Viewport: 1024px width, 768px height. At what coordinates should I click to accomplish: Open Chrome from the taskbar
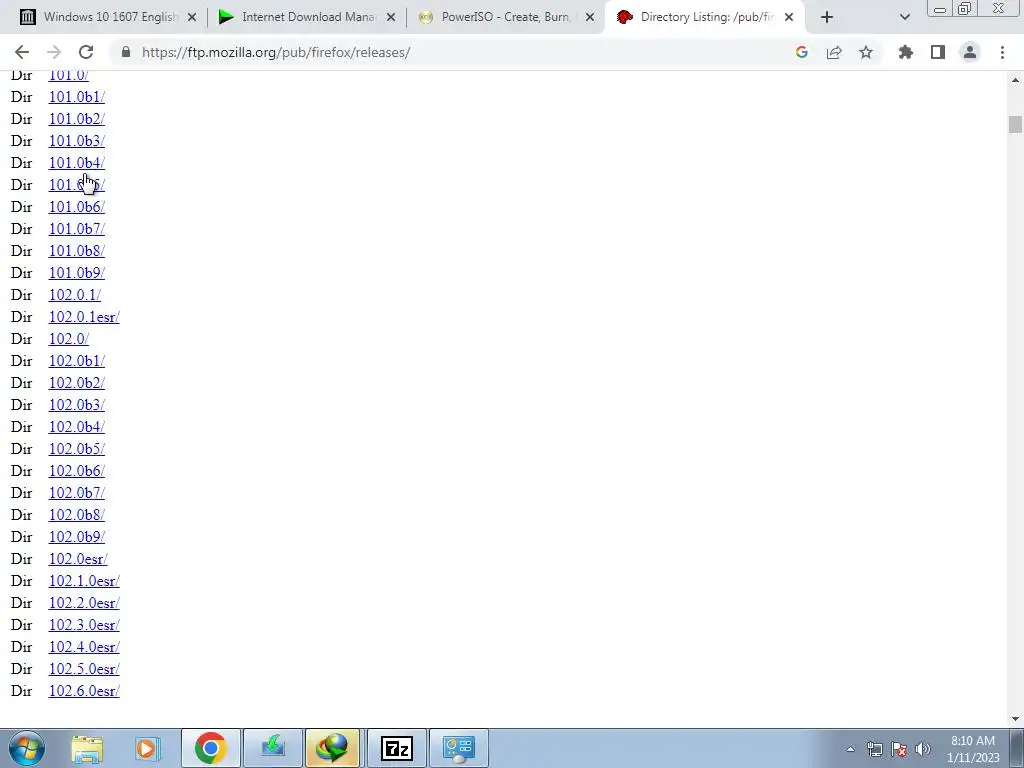pyautogui.click(x=210, y=748)
